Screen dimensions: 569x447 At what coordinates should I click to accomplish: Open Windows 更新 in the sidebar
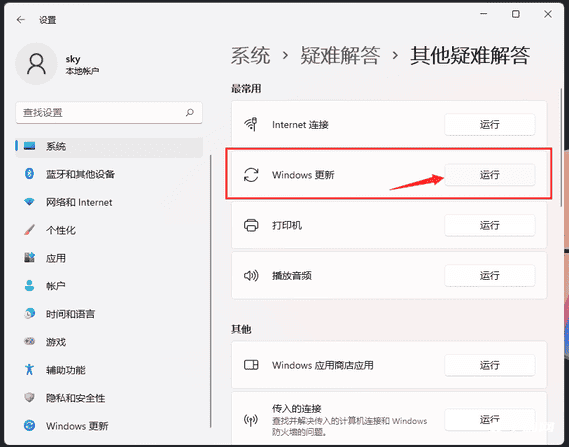pos(109,426)
